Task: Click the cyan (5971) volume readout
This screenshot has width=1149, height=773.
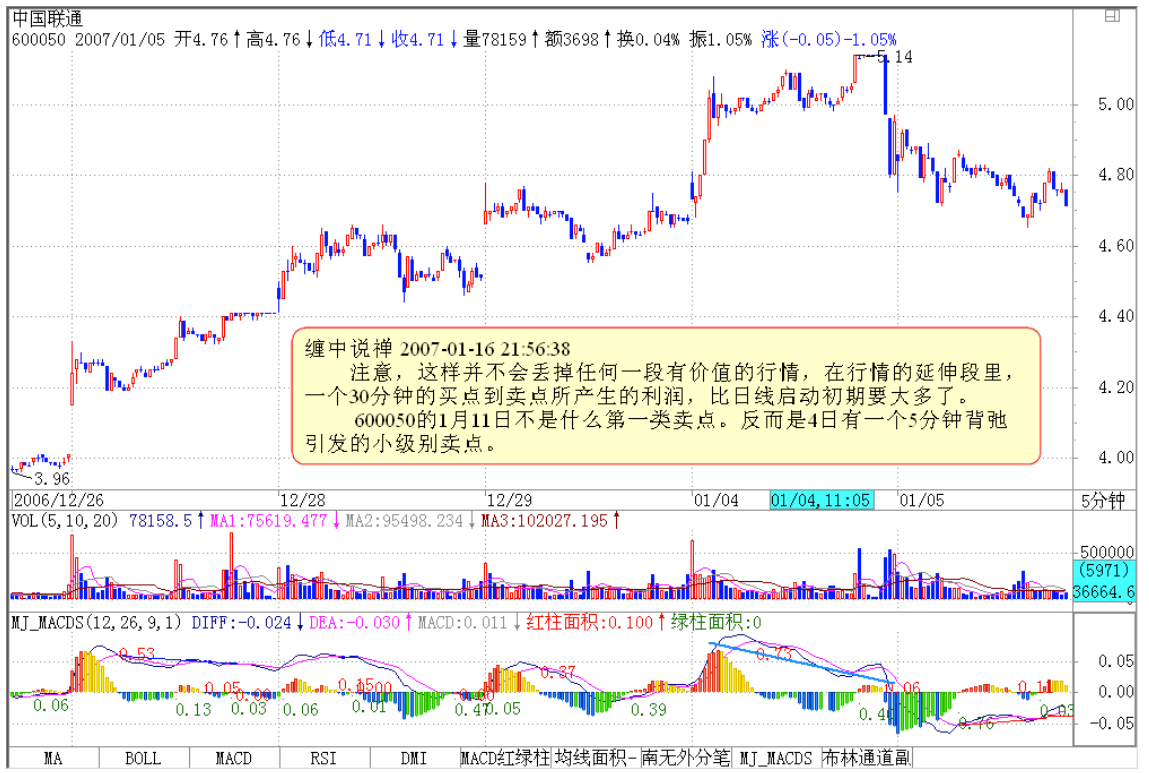Action: click(x=1105, y=570)
